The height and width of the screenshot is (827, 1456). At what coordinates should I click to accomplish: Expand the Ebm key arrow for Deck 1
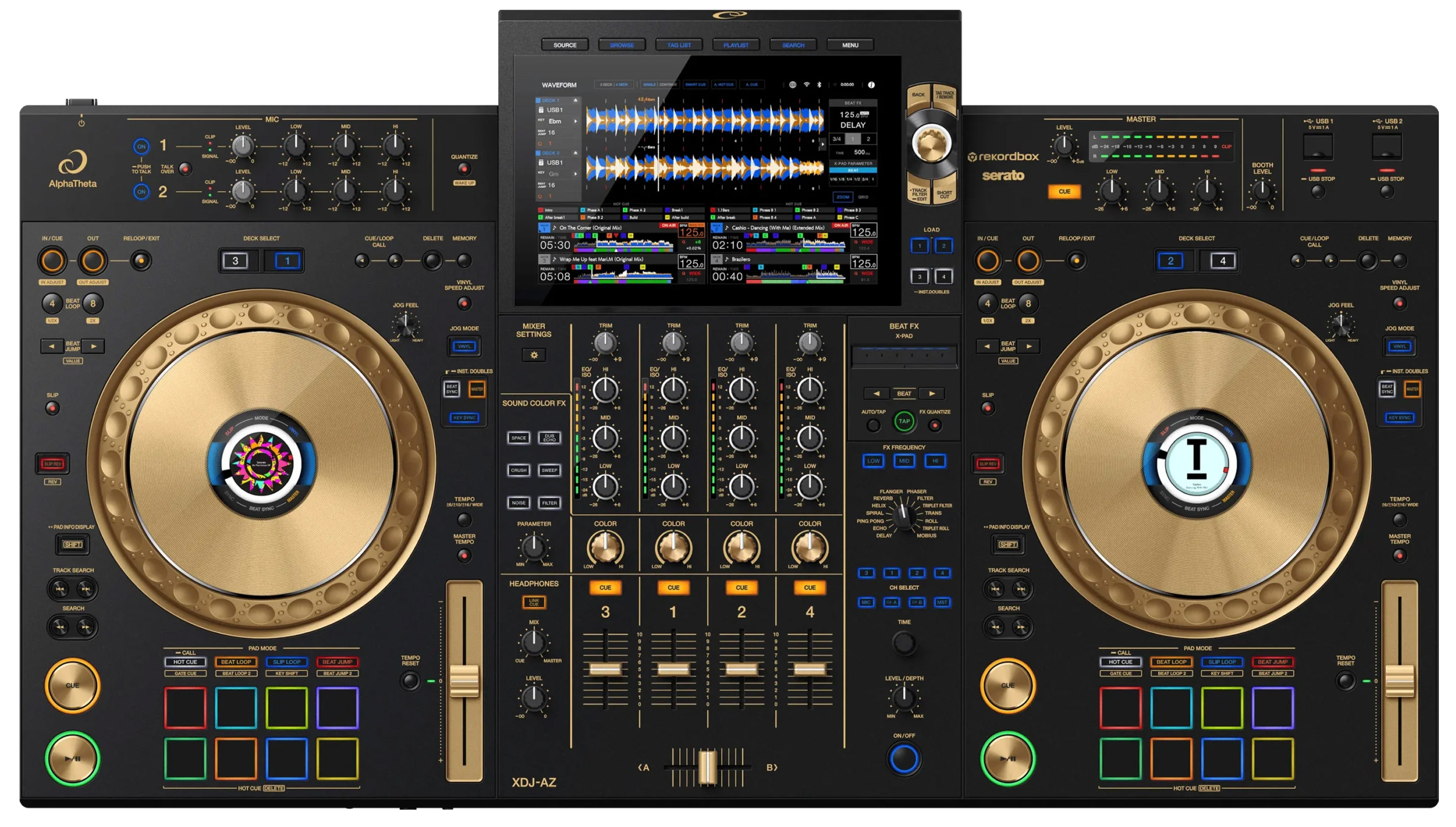575,121
